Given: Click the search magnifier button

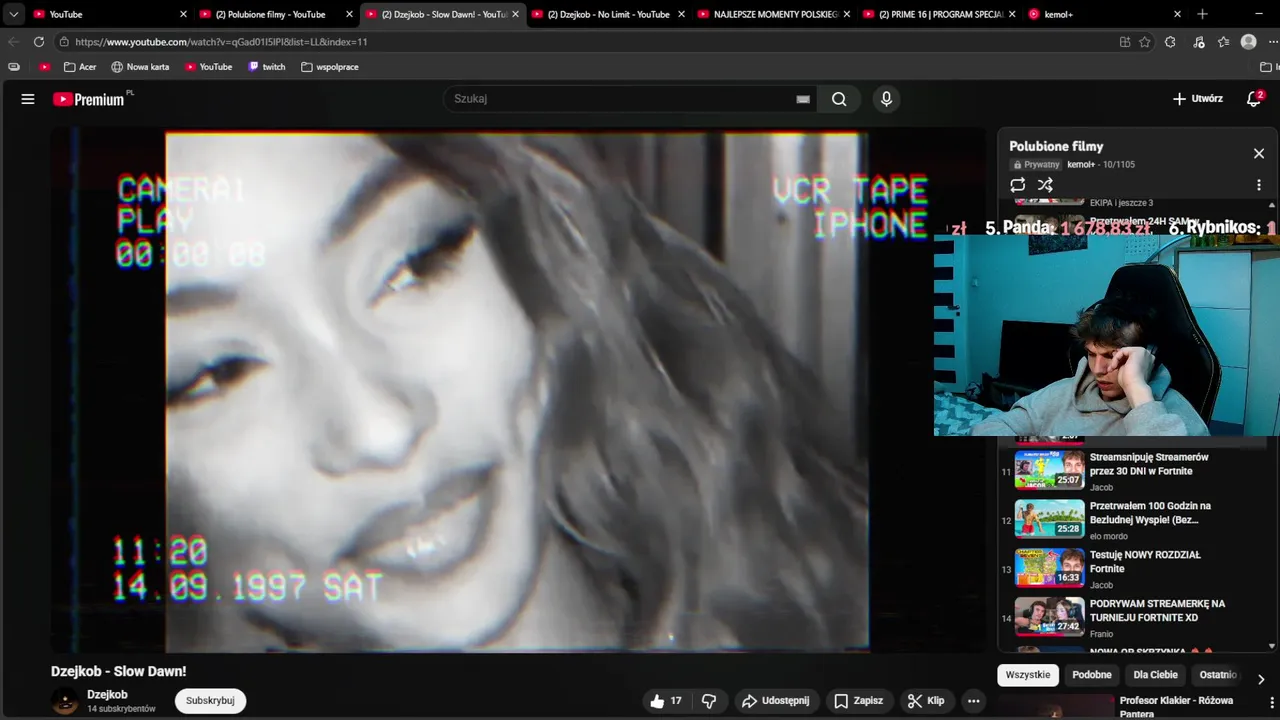Looking at the screenshot, I should [839, 99].
